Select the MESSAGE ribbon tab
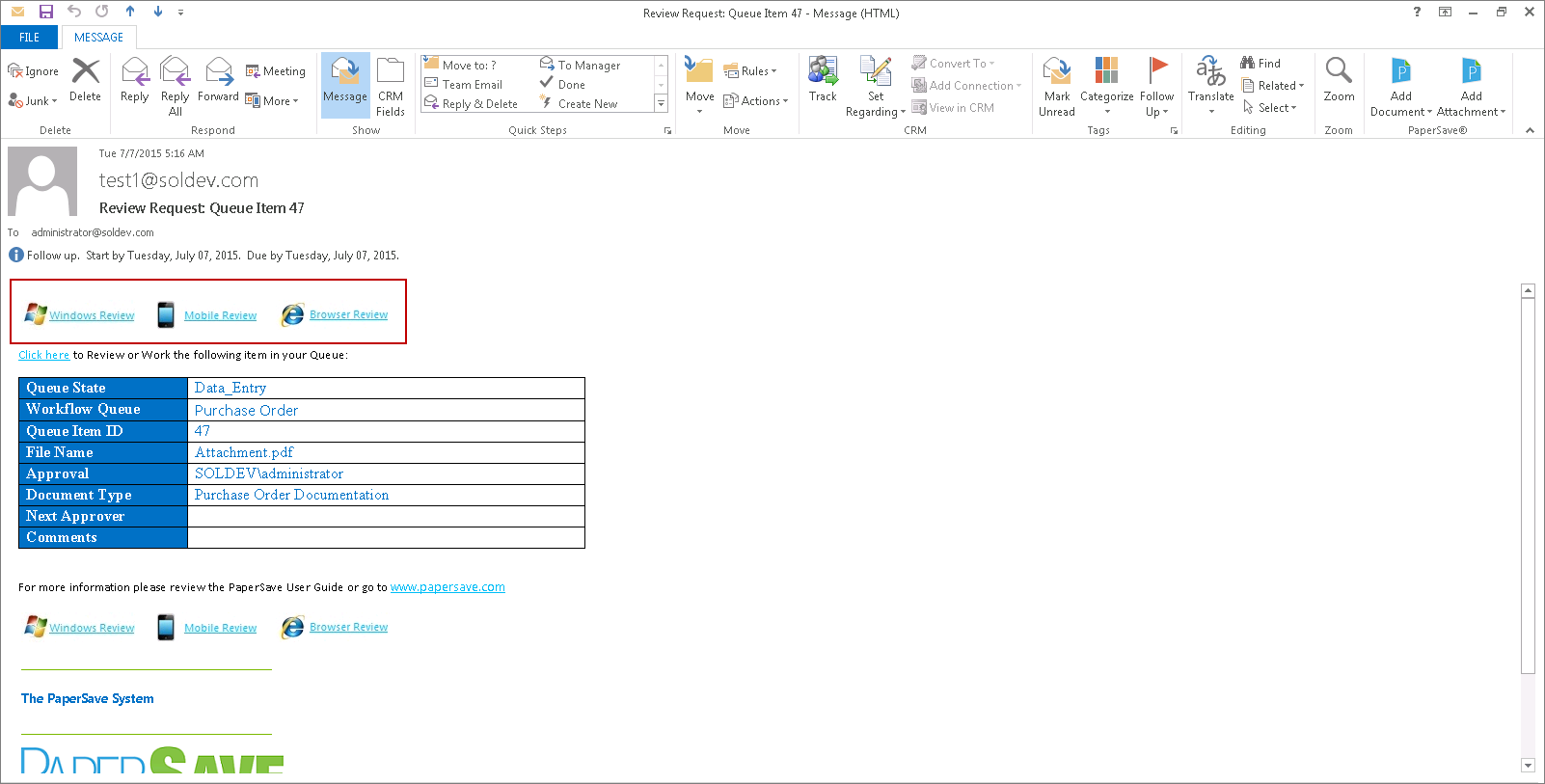1545x784 pixels. 98,38
